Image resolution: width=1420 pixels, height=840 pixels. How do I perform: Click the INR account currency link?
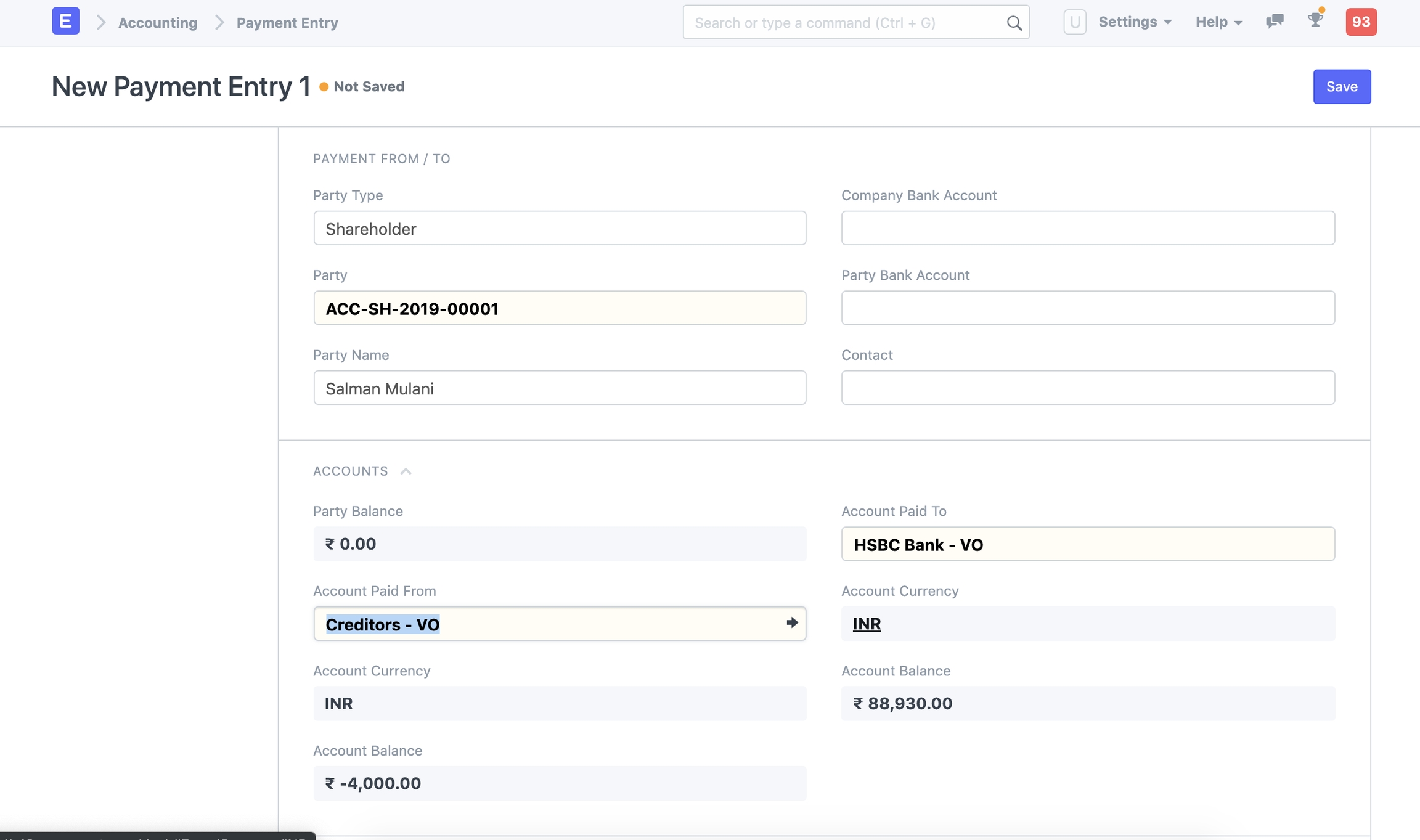pos(867,624)
